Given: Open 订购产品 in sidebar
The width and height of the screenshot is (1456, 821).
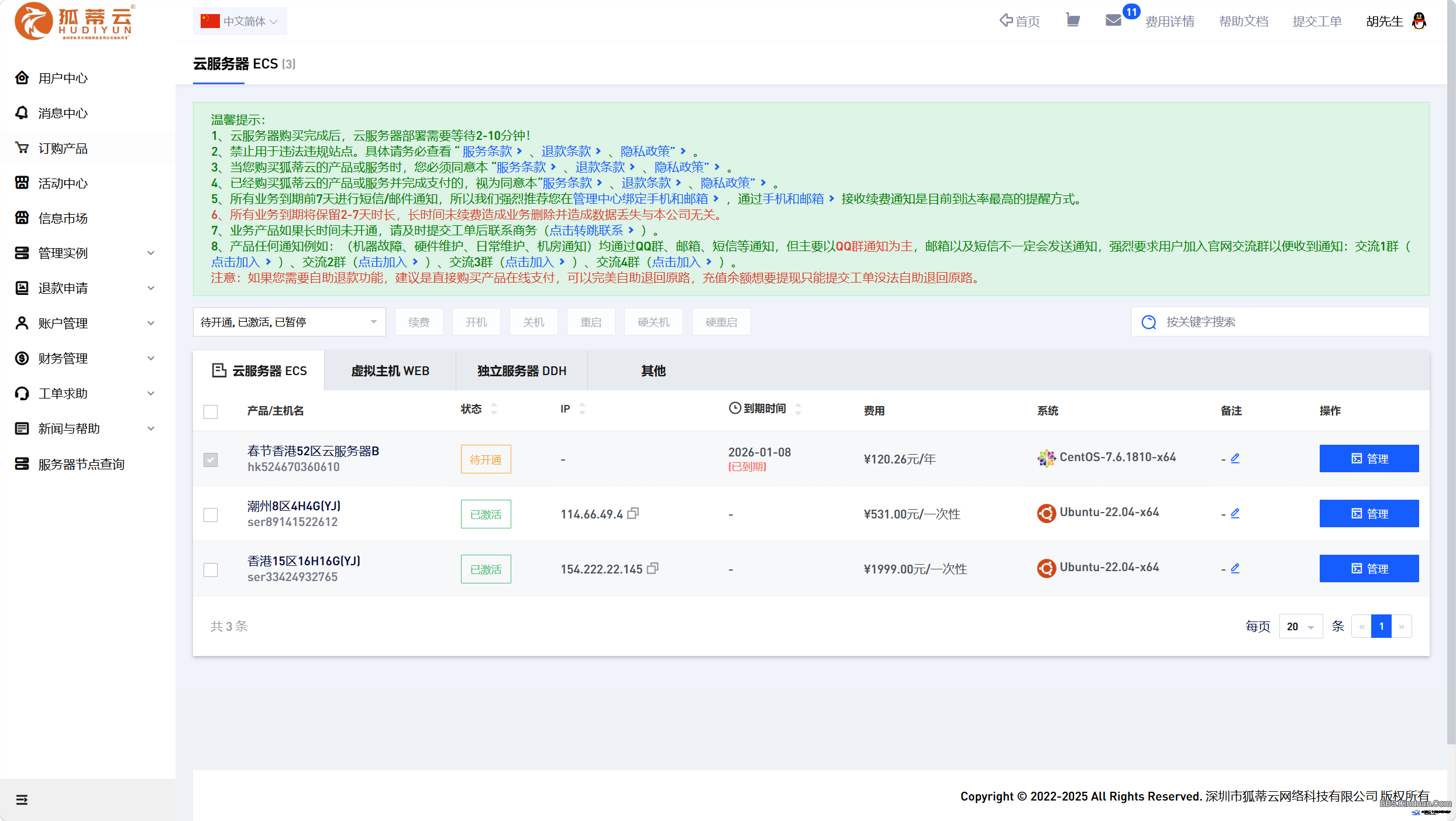Looking at the screenshot, I should click(63, 148).
